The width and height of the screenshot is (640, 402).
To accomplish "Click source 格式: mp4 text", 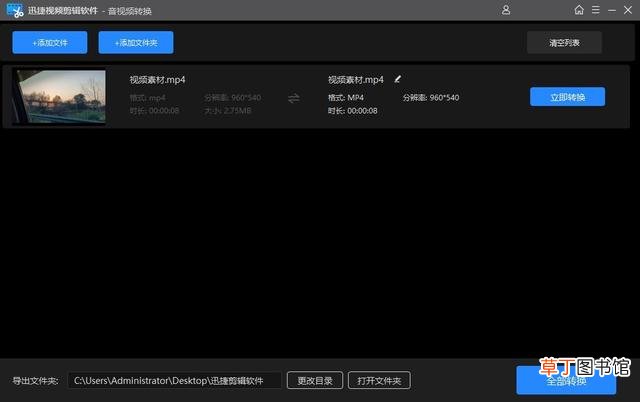I will click(147, 98).
